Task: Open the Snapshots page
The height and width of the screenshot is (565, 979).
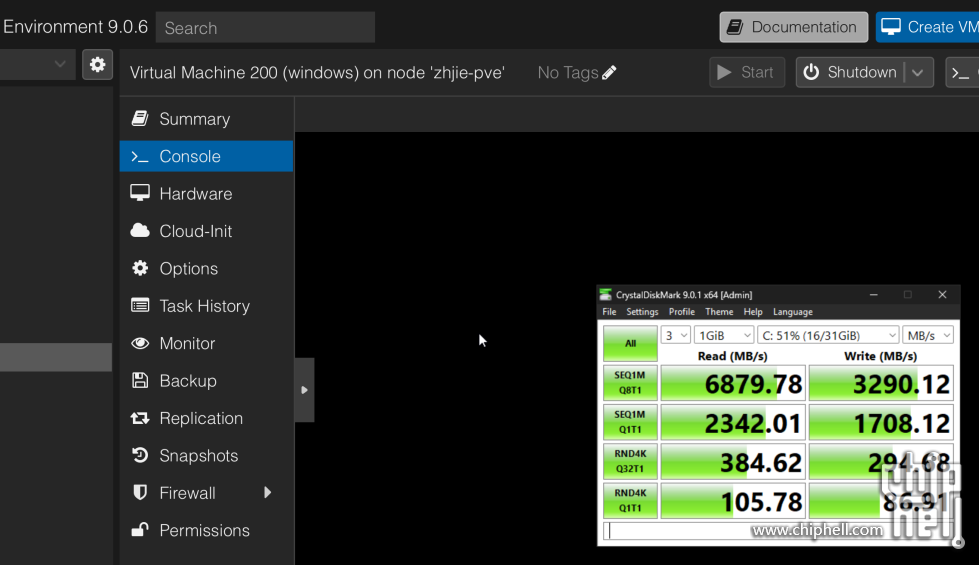Action: [206, 456]
